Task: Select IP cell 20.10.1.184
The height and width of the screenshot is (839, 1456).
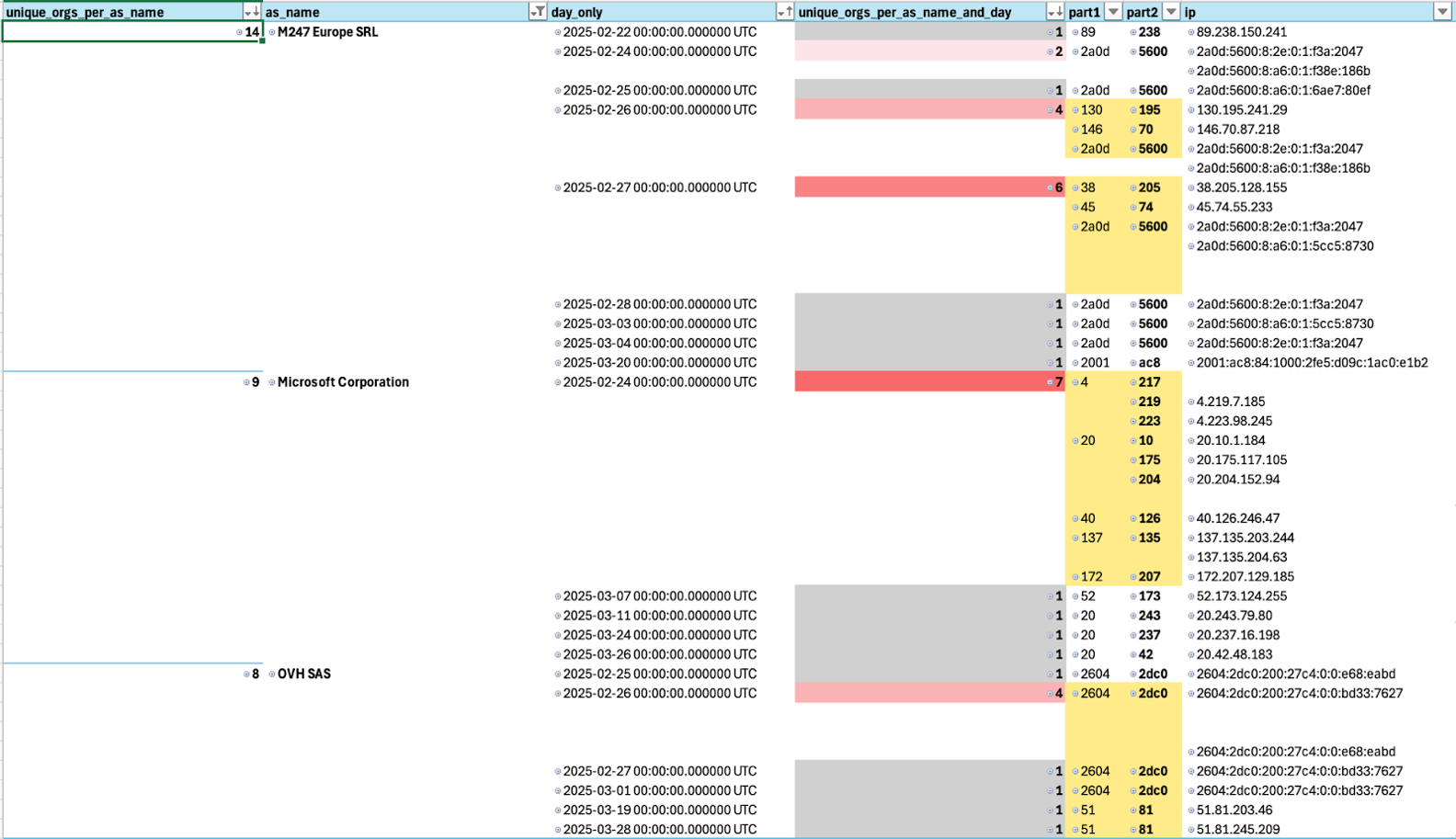Action: pyautogui.click(x=1318, y=441)
